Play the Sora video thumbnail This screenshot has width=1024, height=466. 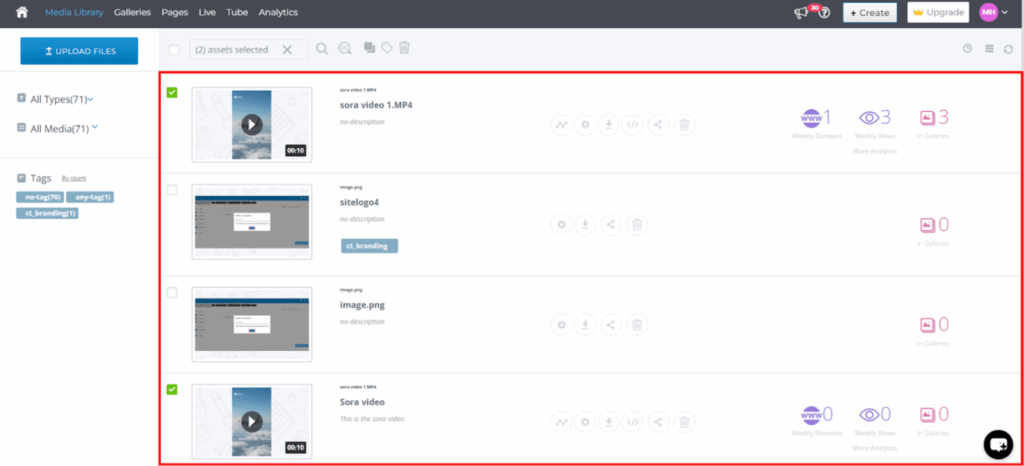coord(251,421)
